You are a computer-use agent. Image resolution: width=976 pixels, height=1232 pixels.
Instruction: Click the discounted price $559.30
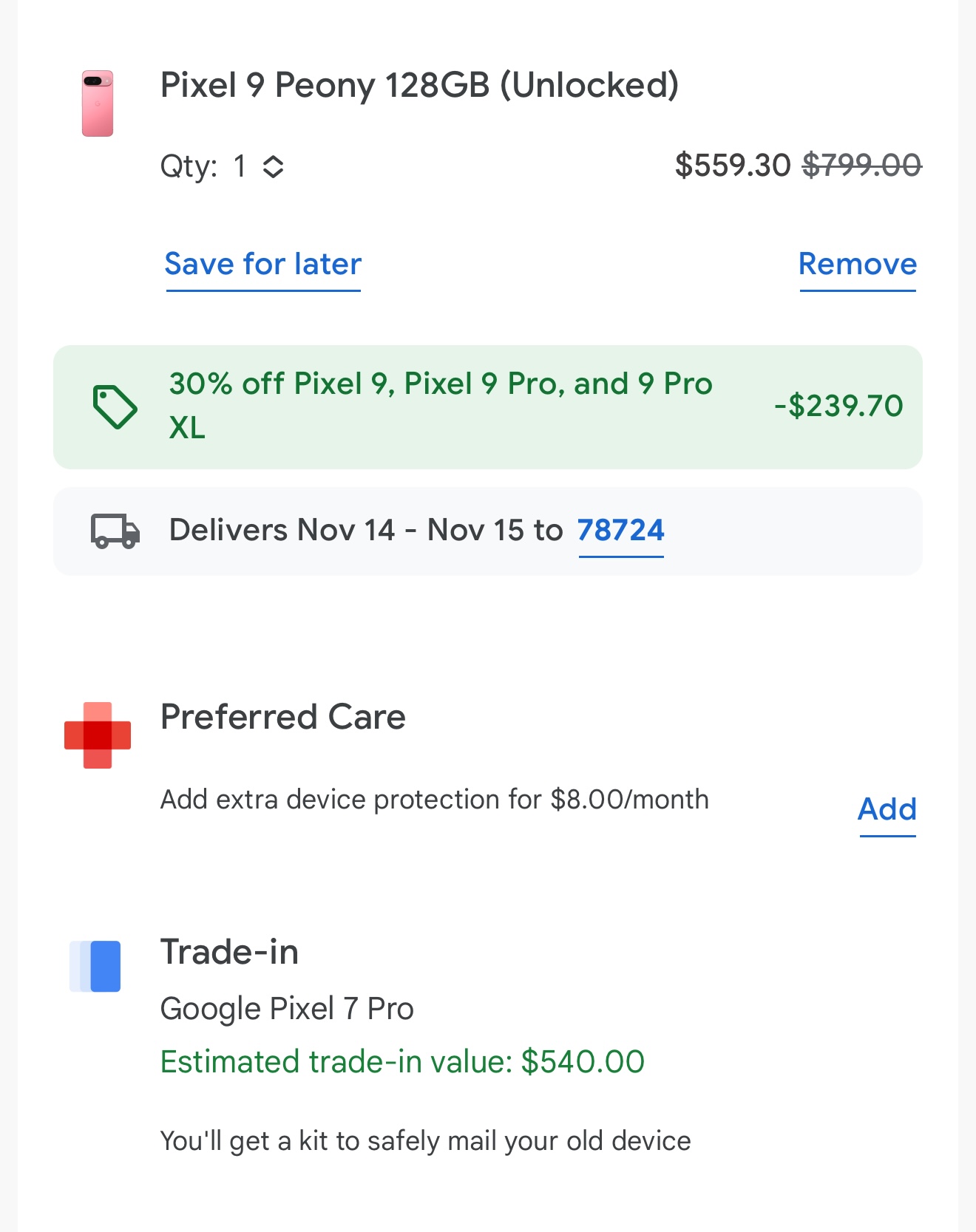[732, 166]
